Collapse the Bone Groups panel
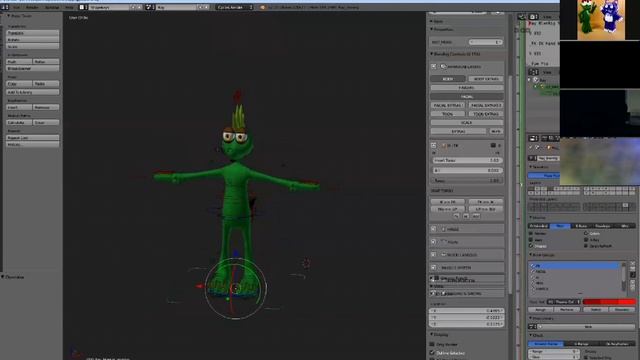Image resolution: width=640 pixels, height=360 pixels. (542, 255)
